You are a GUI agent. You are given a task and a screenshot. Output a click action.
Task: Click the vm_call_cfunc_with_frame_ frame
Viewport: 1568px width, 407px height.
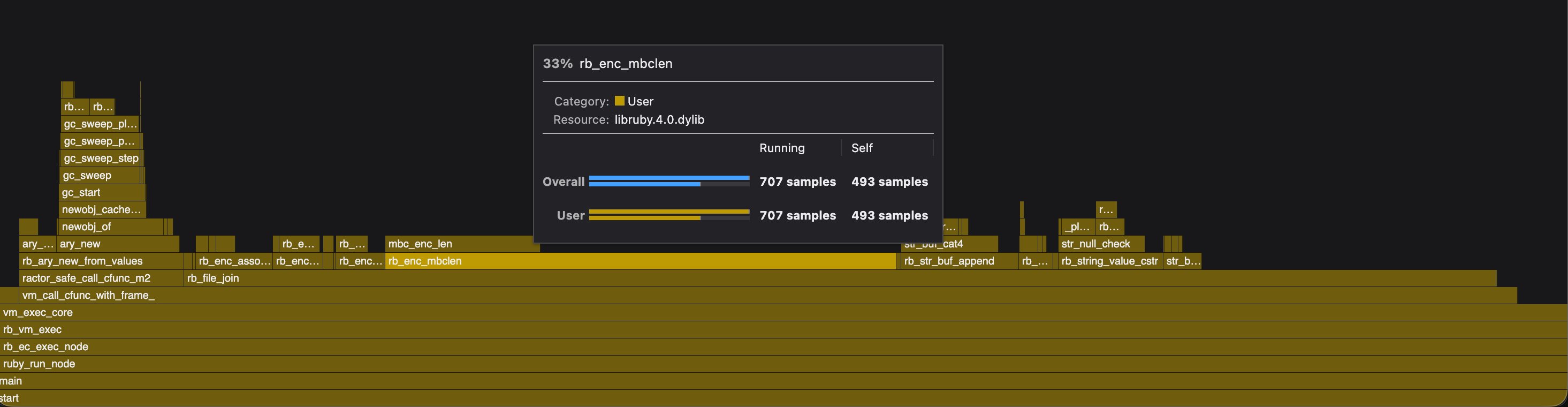pyautogui.click(x=767, y=295)
